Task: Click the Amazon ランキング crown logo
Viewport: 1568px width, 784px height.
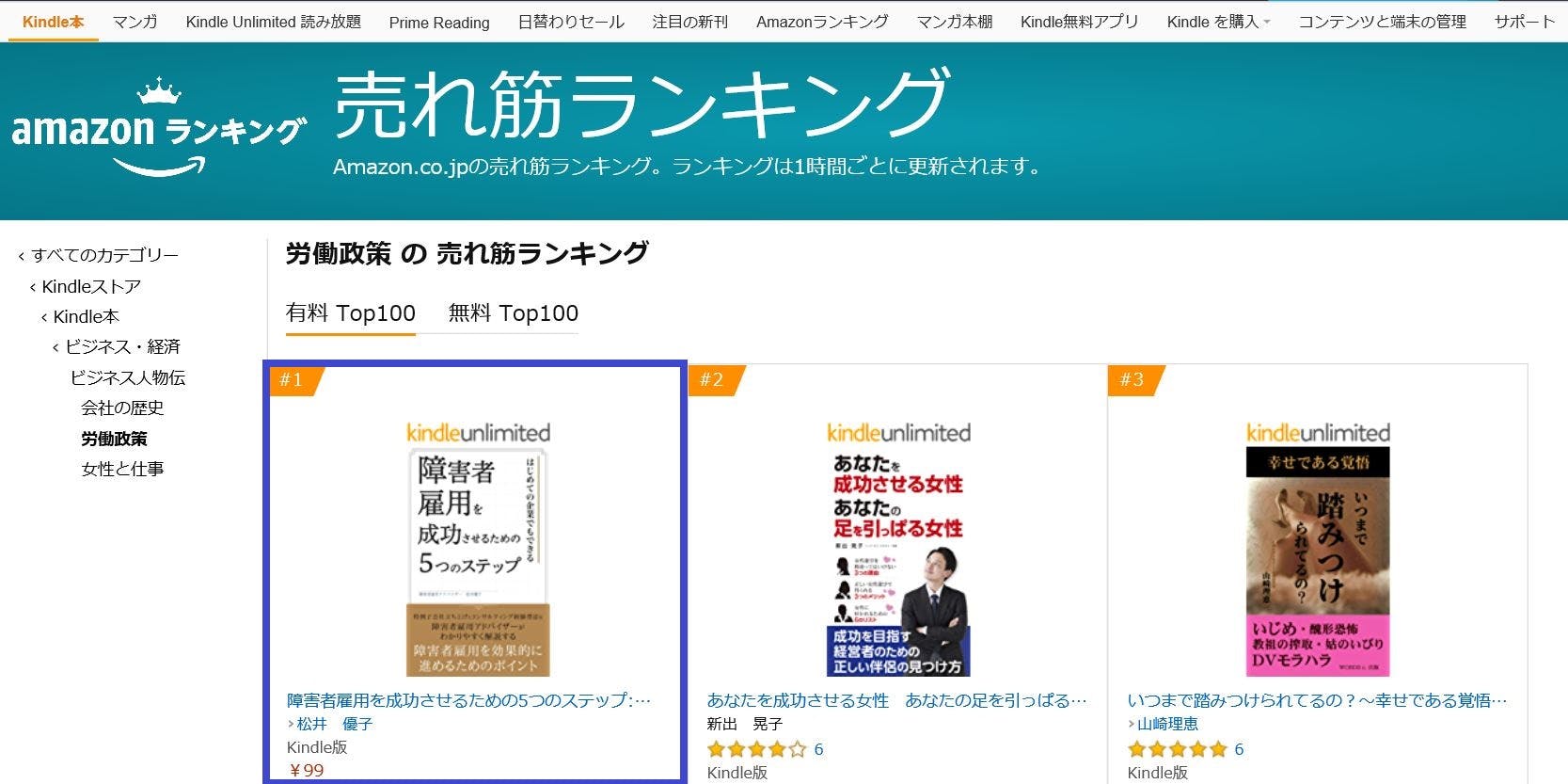Action: coord(158,128)
